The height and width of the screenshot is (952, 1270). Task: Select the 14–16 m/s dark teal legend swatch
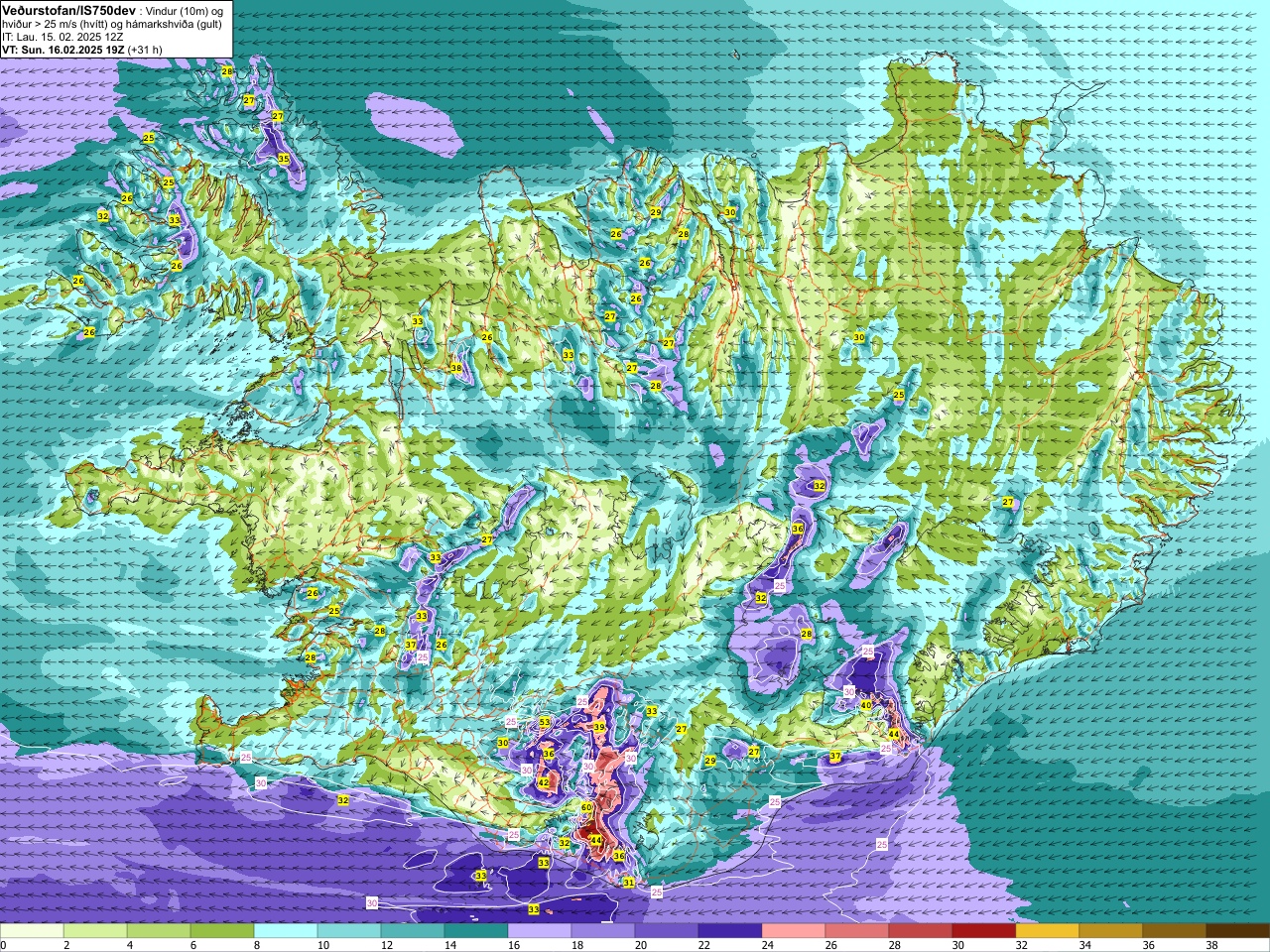[476, 931]
